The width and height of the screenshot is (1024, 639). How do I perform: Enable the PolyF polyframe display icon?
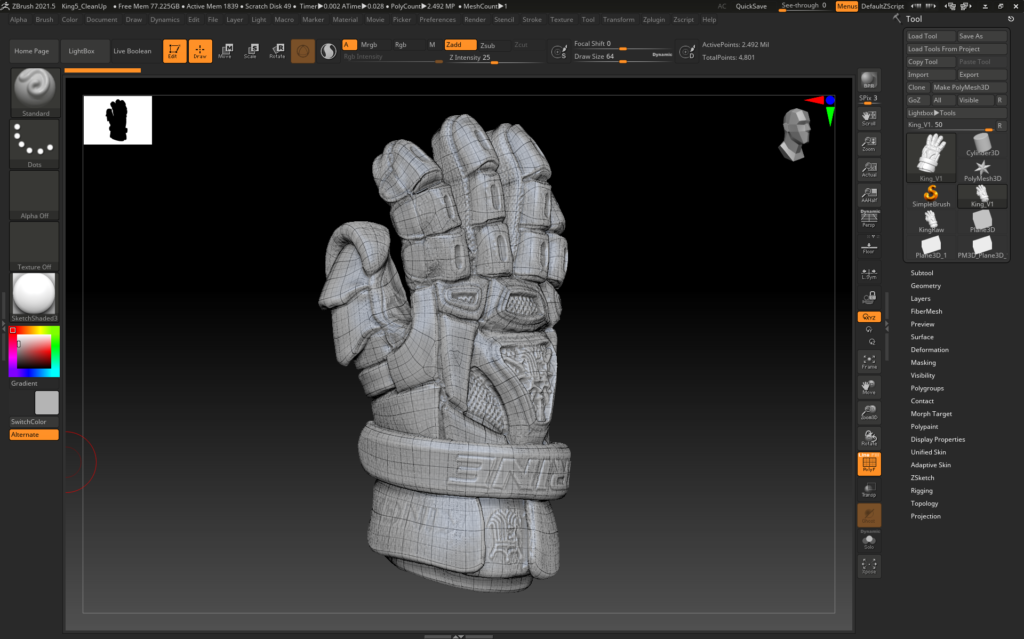click(x=869, y=463)
